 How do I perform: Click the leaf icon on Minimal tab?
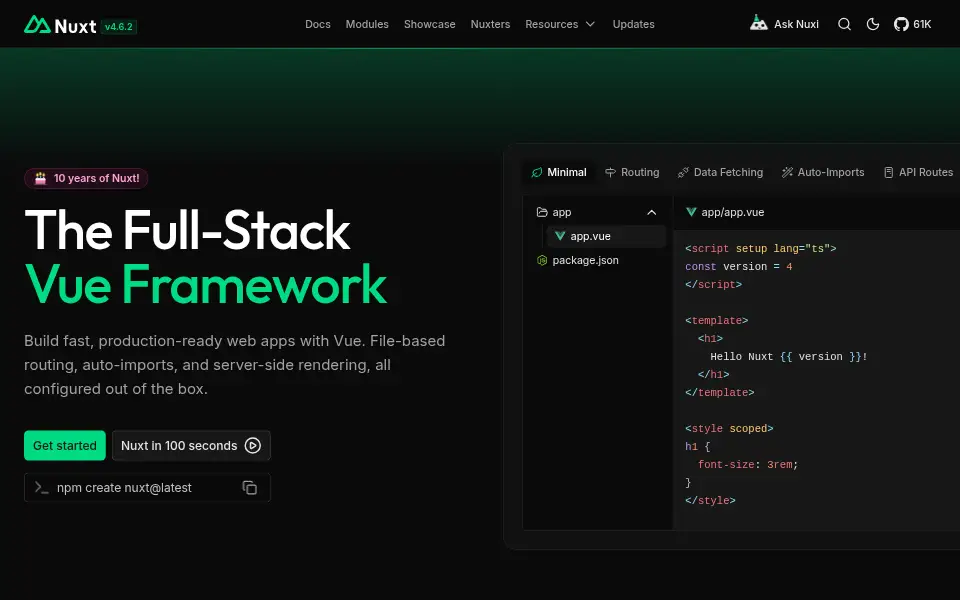coord(537,173)
